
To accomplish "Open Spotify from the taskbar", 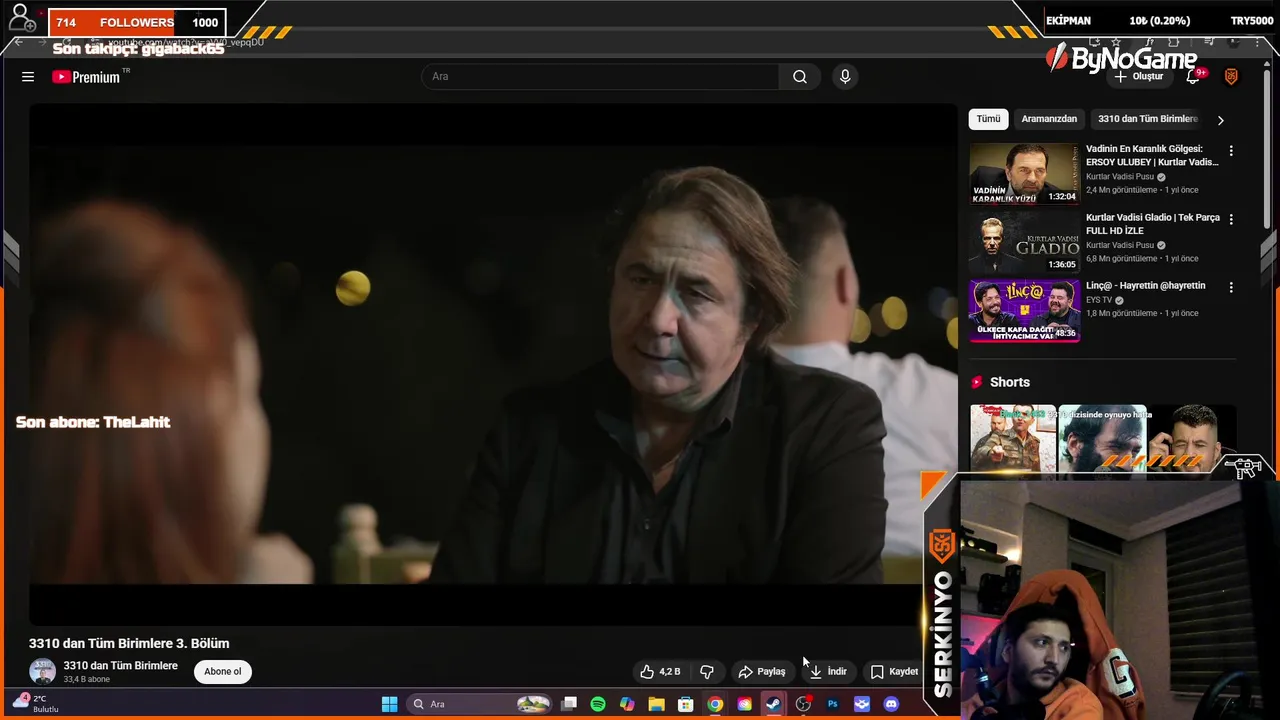I will click(x=598, y=704).
